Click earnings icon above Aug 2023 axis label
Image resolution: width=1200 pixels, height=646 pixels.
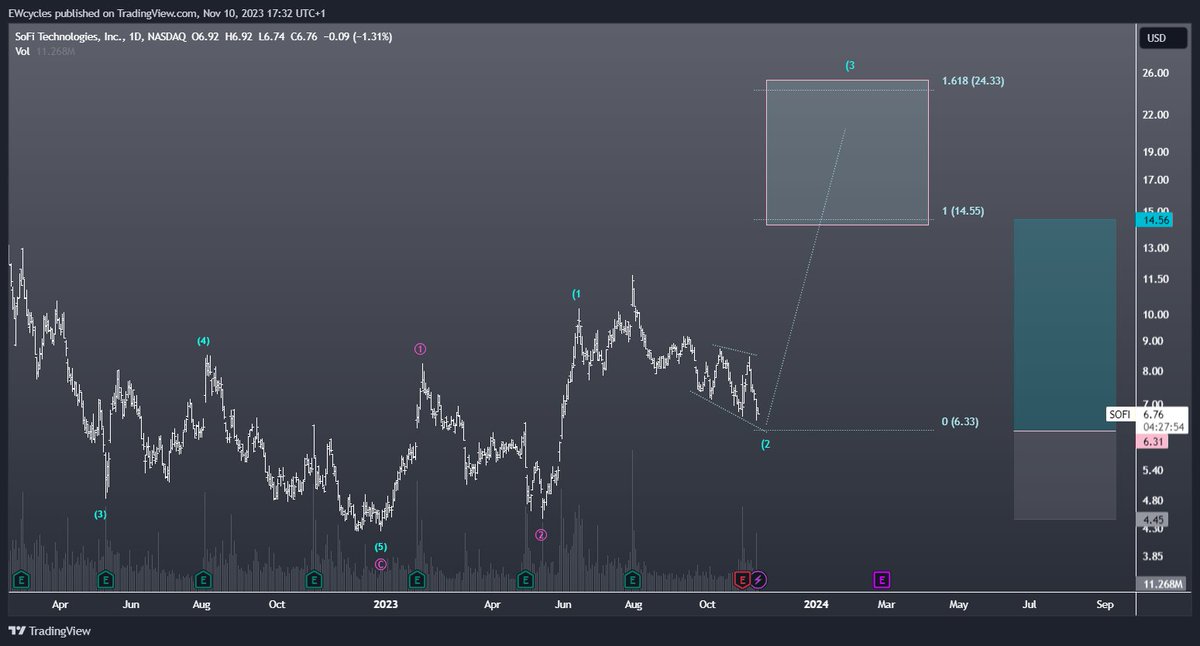632,579
